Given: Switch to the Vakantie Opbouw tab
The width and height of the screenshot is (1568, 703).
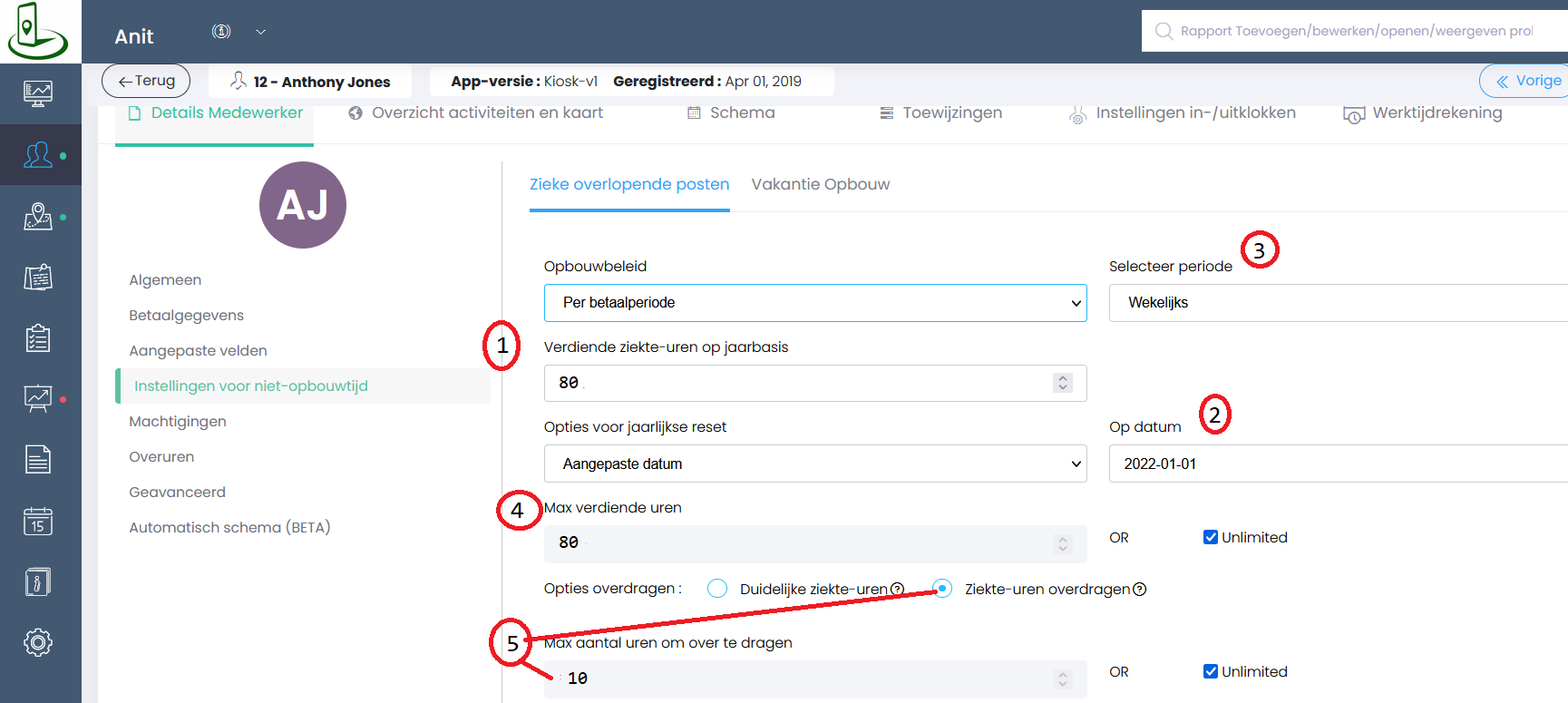Looking at the screenshot, I should pyautogui.click(x=820, y=184).
